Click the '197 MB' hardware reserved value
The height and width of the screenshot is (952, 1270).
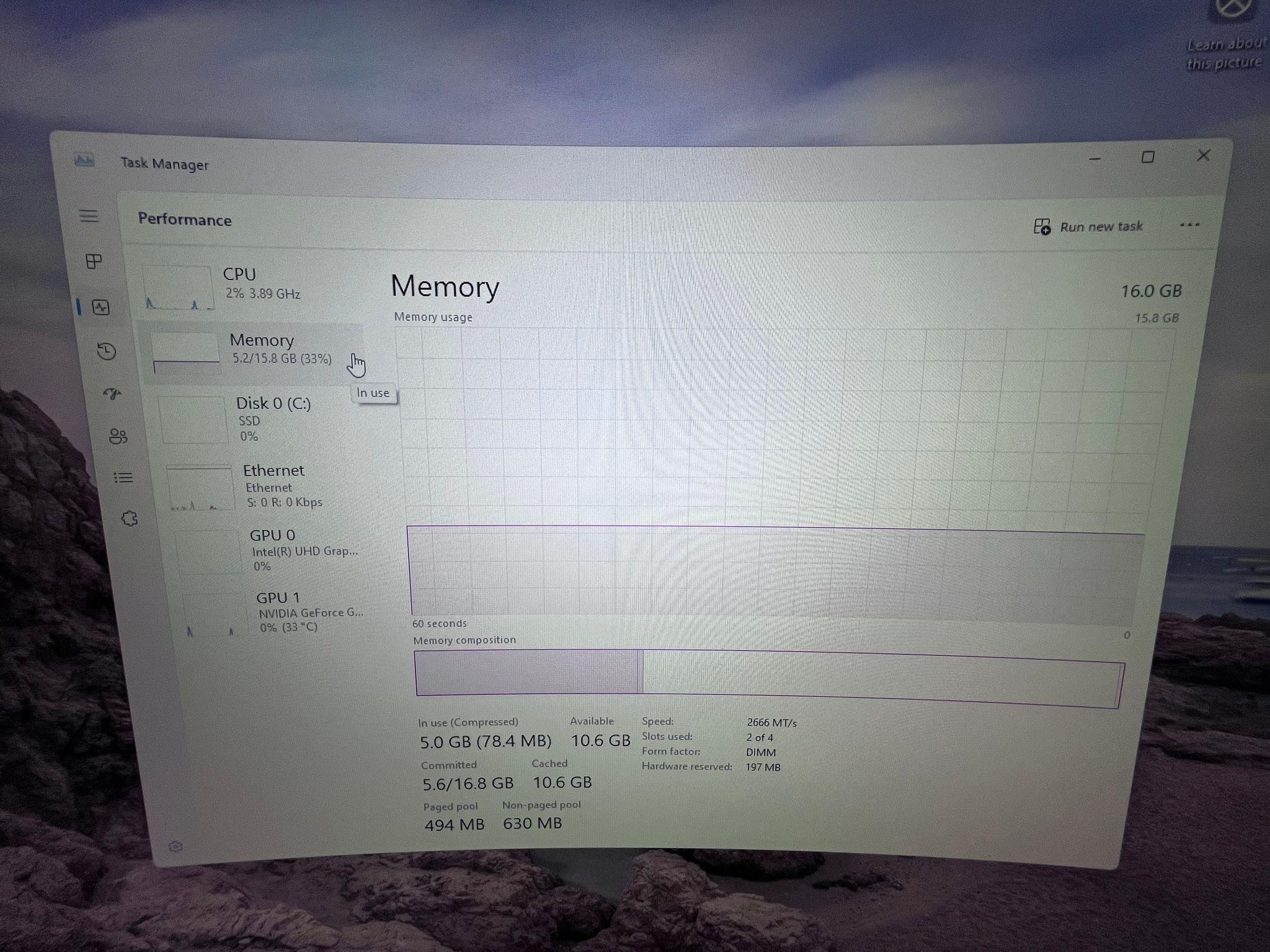pos(763,767)
